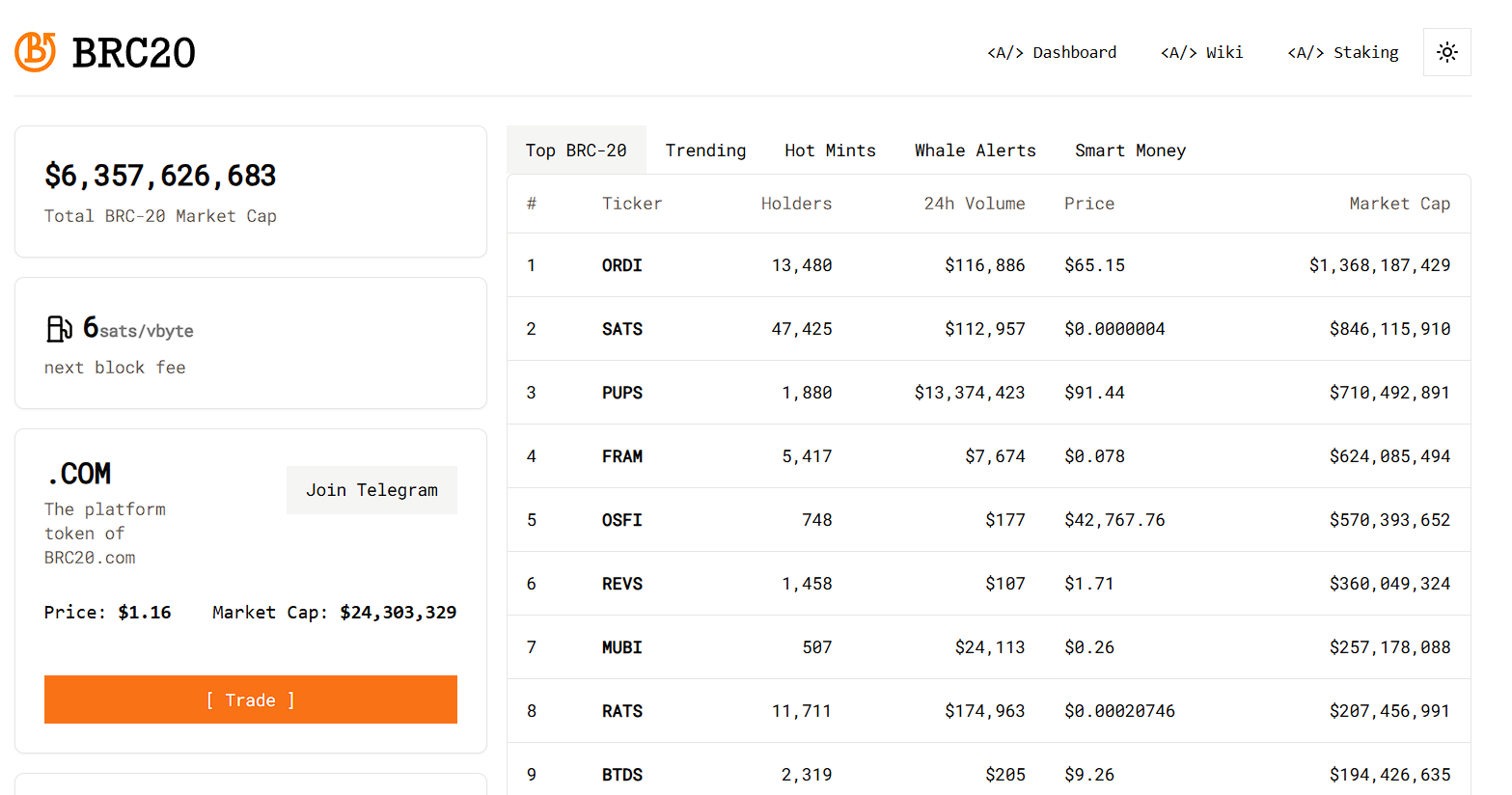Screen dimensions: 1512x795
Task: Click MUBI 24h volume $24,113
Action: coord(990,647)
